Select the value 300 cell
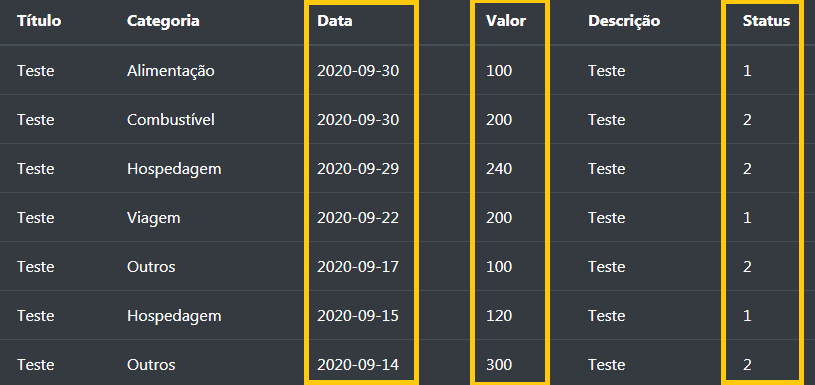 (499, 365)
